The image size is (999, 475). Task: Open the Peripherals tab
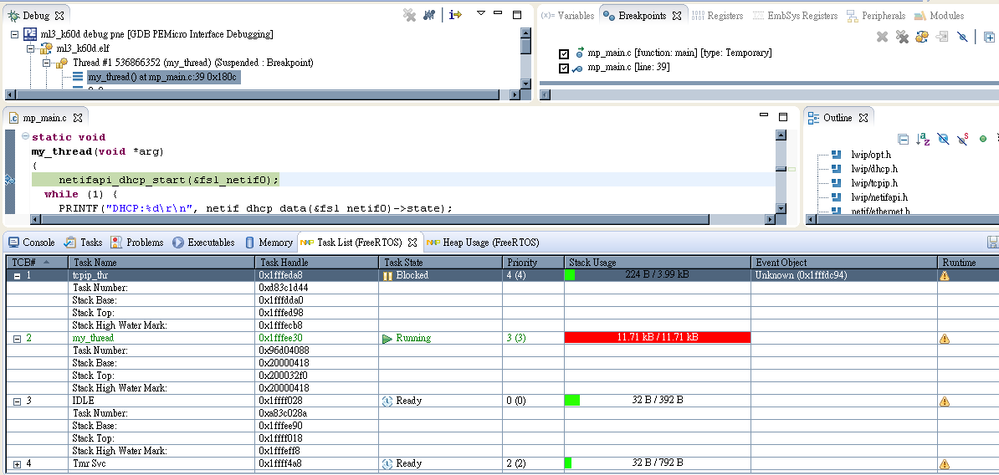click(876, 15)
